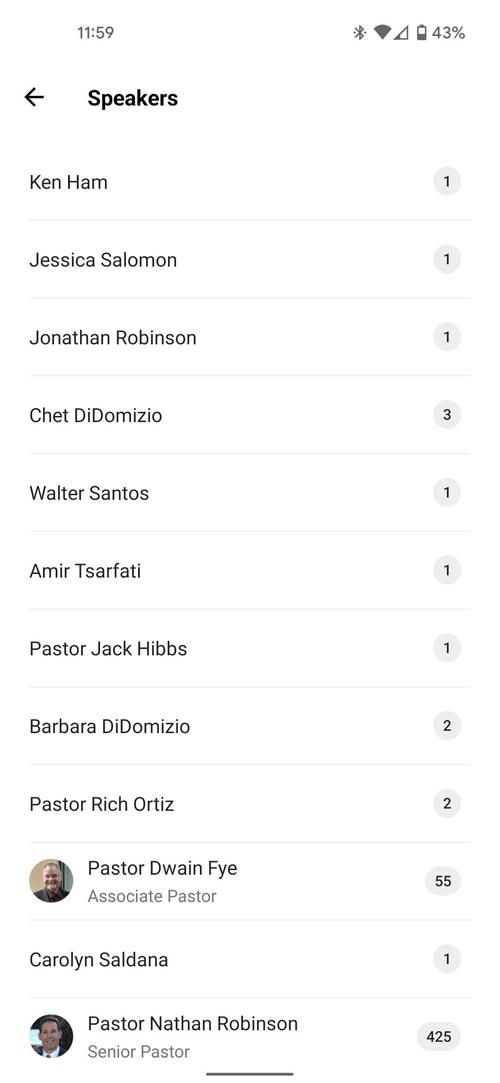This screenshot has width=500, height=1083.
Task: Tap the Bluetooth status icon
Action: (x=360, y=32)
